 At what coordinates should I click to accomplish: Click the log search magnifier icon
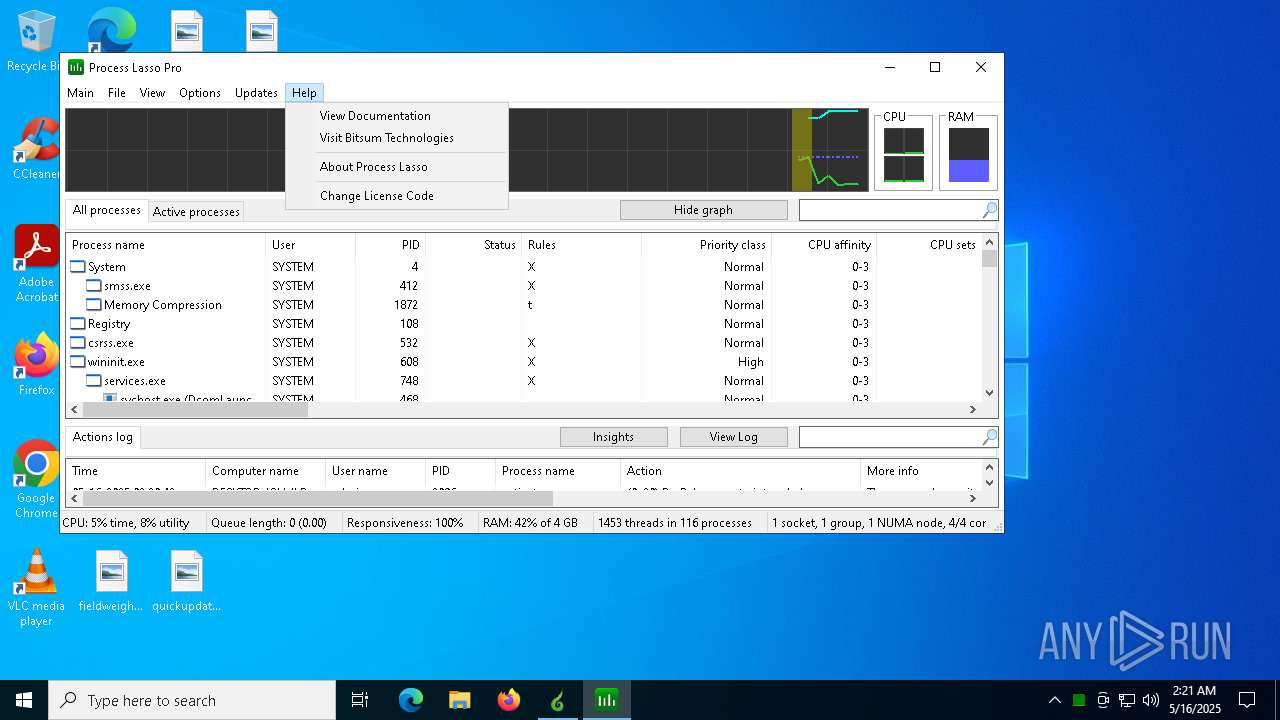[x=989, y=437]
